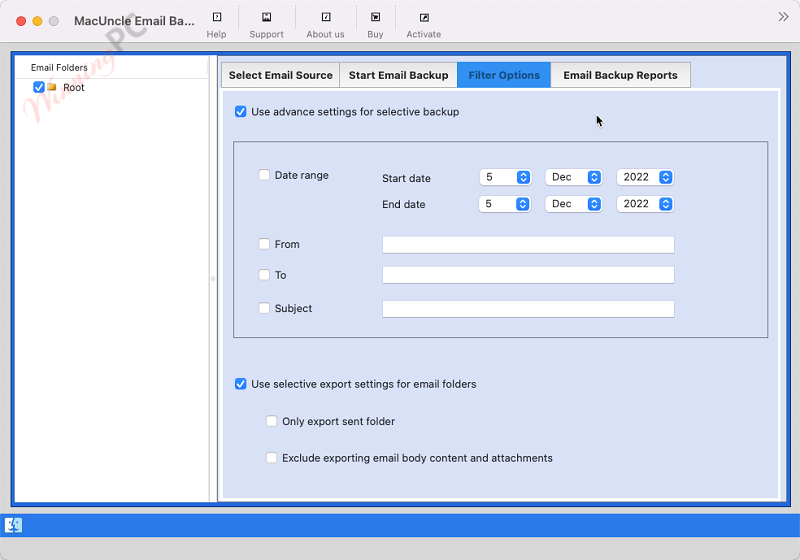Click the From text field
This screenshot has width=800, height=560.
[x=529, y=244]
